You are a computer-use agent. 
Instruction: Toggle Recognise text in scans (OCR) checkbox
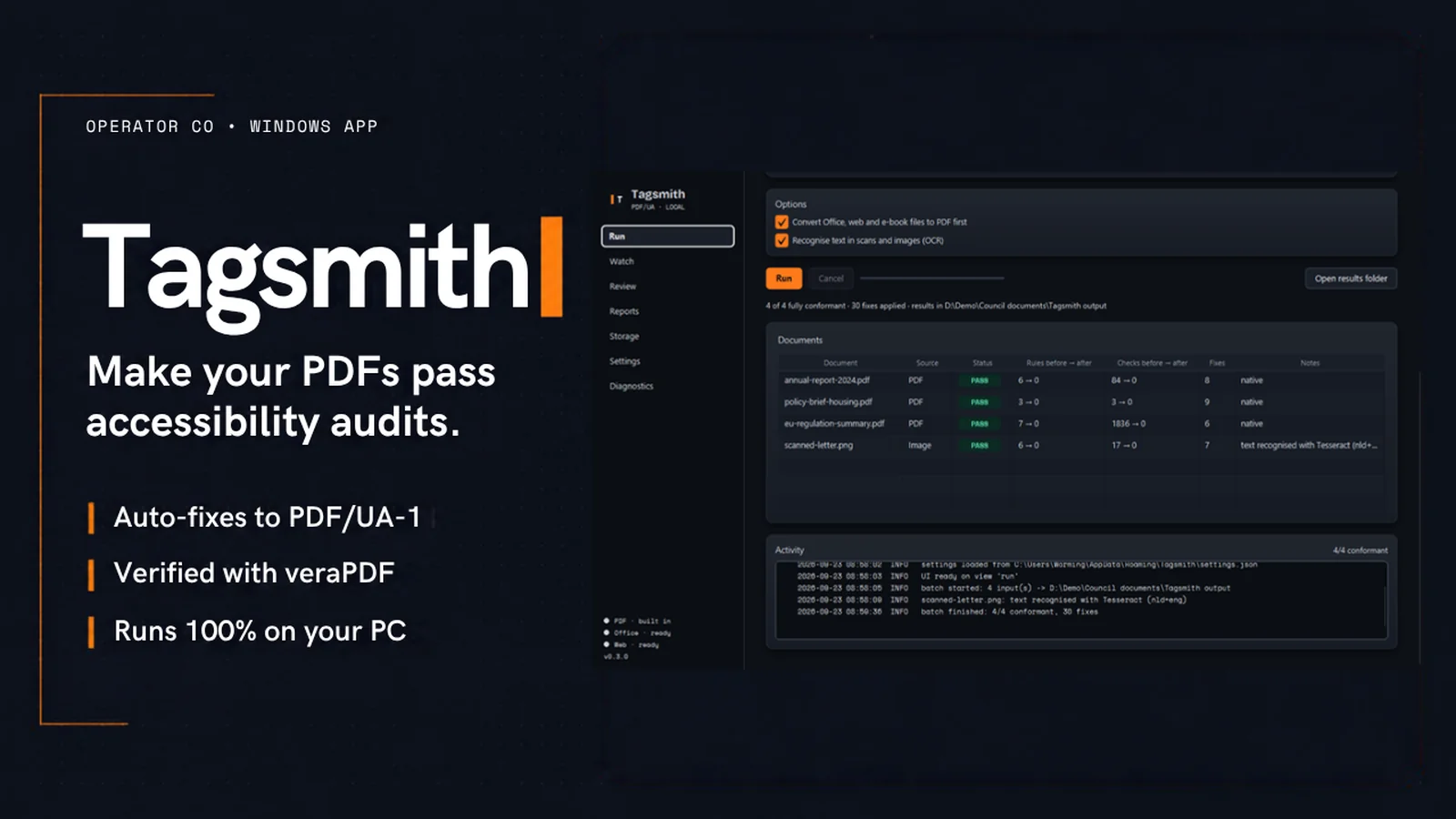(x=782, y=240)
